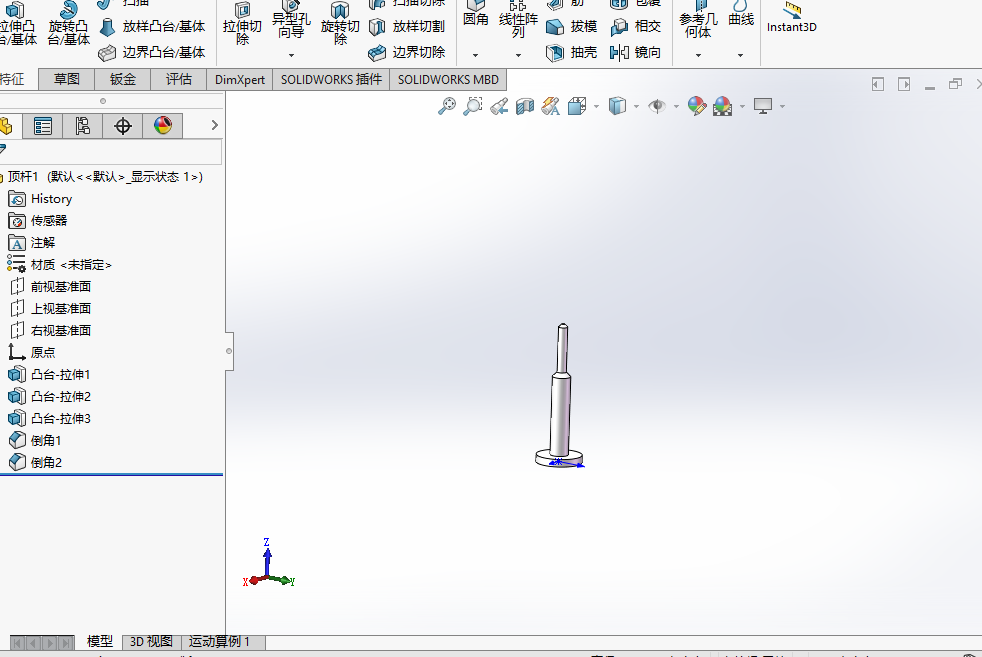Image resolution: width=982 pixels, height=657 pixels.
Task: Open the DimXpertManager crosshair tab
Action: coord(123,126)
